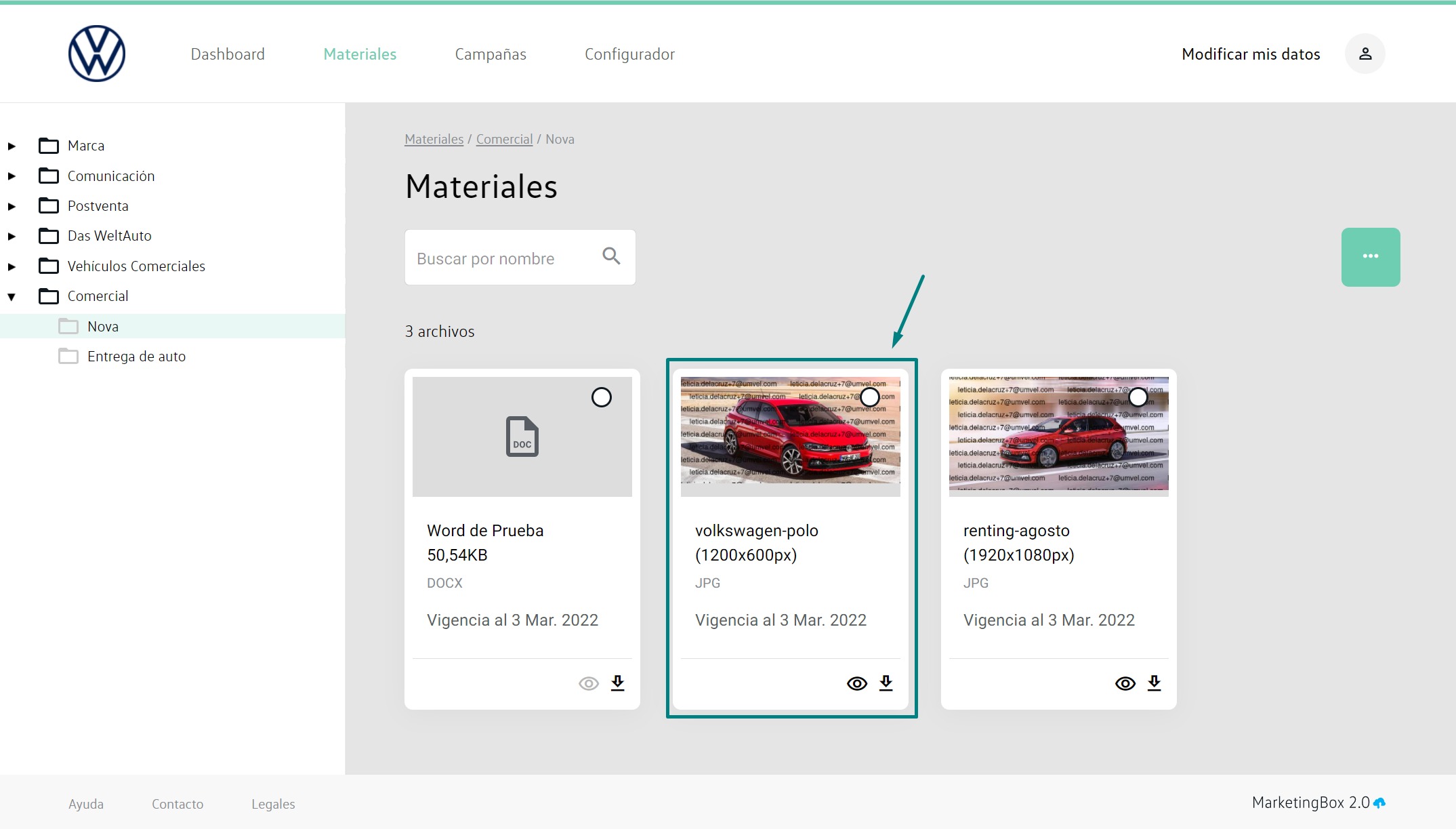Click the Comercial breadcrumb link

click(504, 139)
